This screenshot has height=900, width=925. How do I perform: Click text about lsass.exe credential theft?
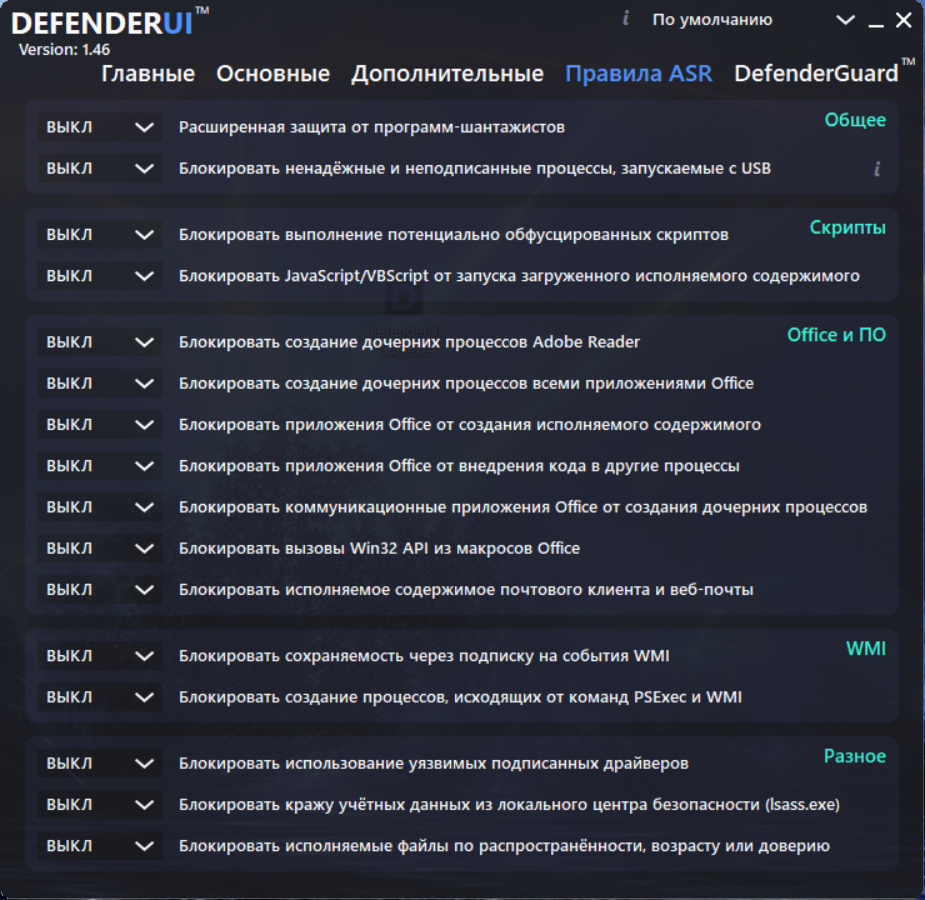pyautogui.click(x=509, y=804)
